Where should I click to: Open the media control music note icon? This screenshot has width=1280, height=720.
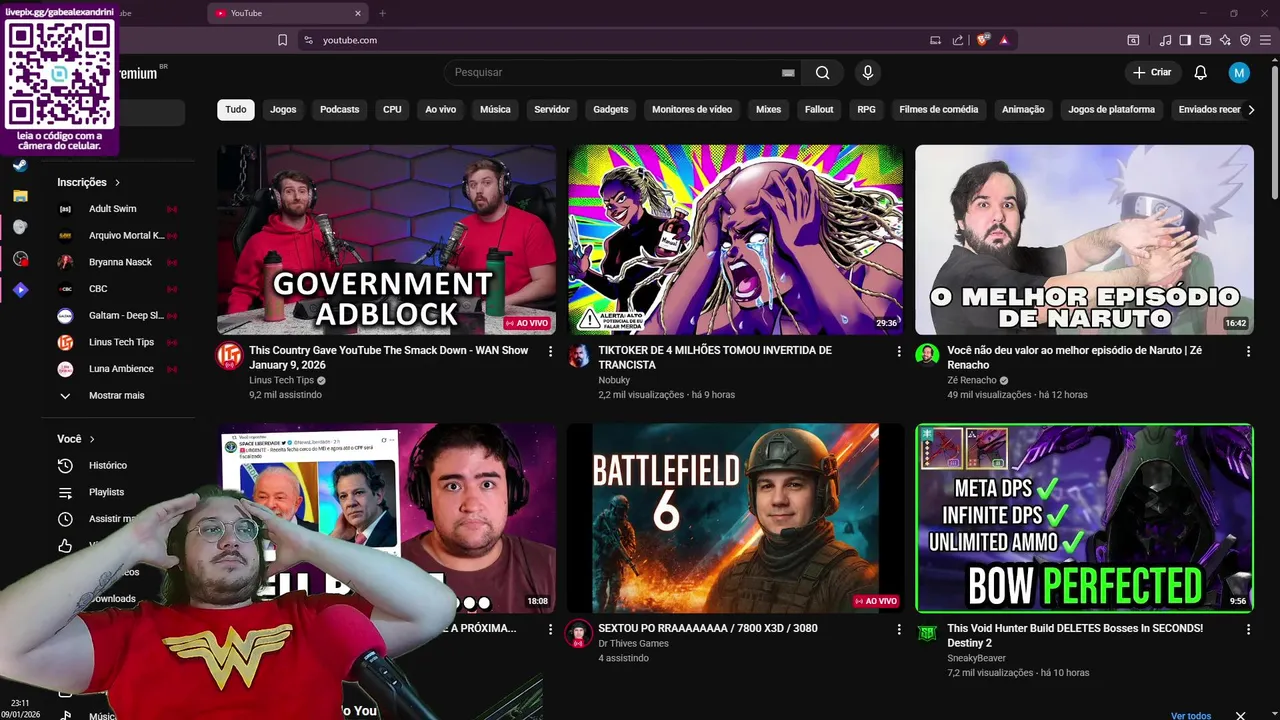[x=1165, y=40]
